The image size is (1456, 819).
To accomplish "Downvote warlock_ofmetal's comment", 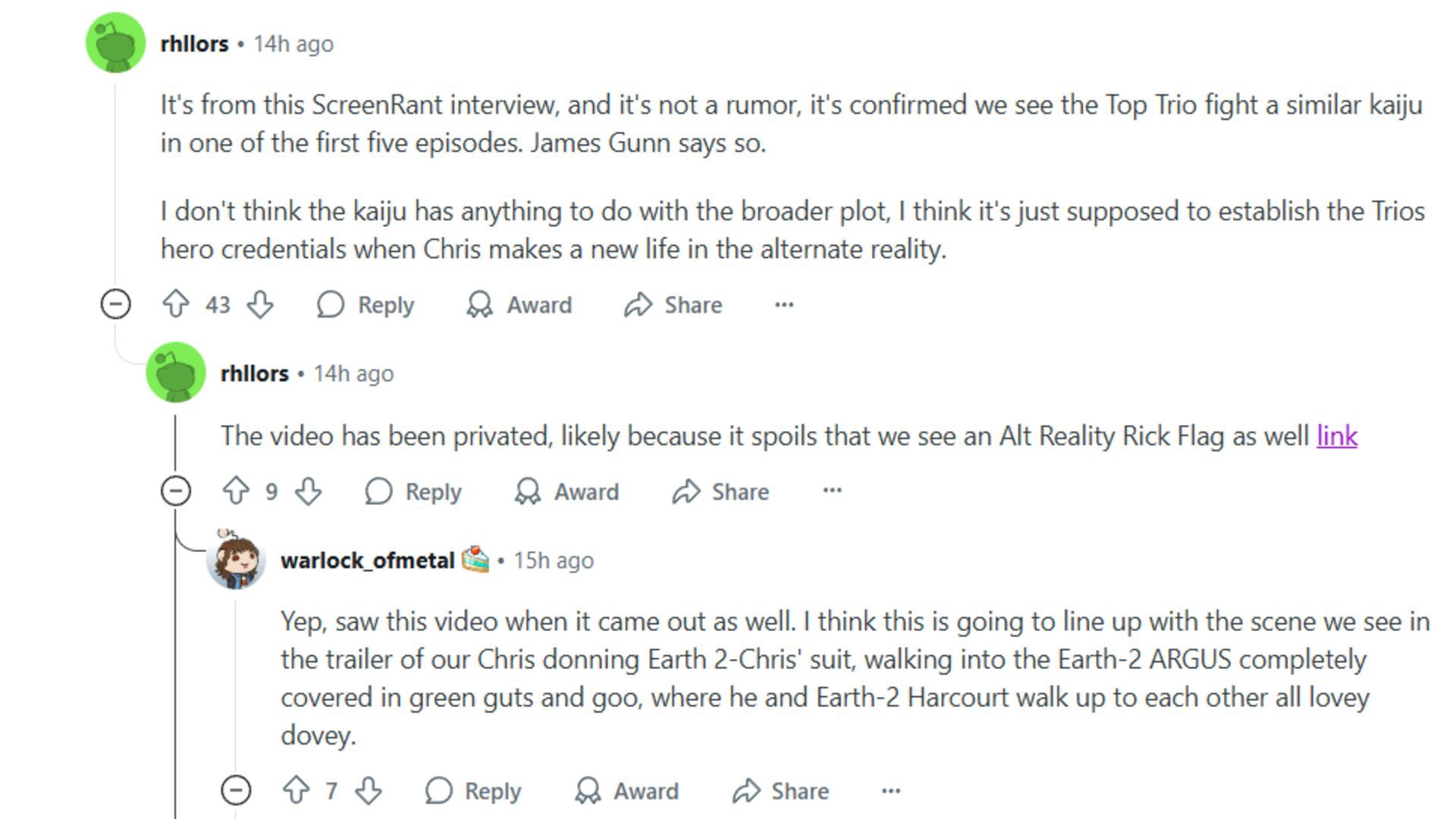I will coord(369,791).
